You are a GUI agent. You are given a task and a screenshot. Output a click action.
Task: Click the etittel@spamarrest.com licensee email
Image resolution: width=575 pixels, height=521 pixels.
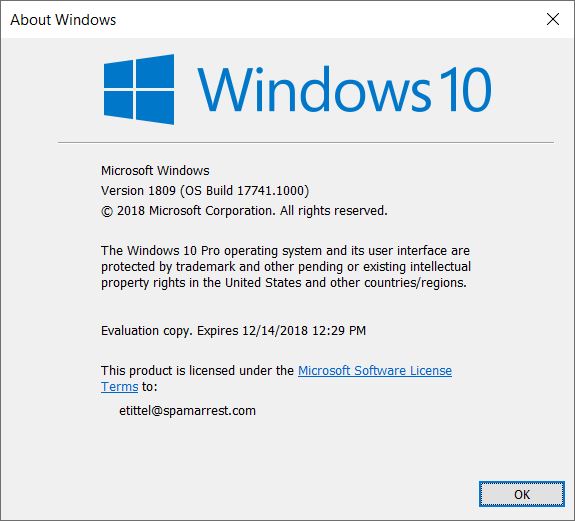point(187,410)
